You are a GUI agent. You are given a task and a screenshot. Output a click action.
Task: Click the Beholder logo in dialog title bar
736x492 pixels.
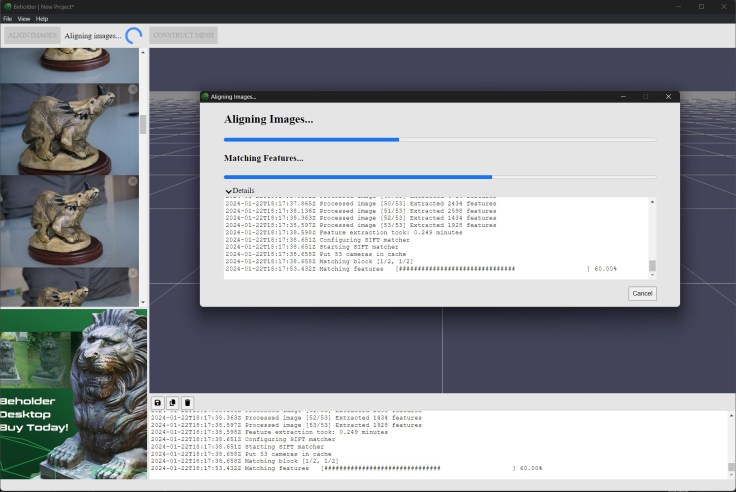coord(206,97)
